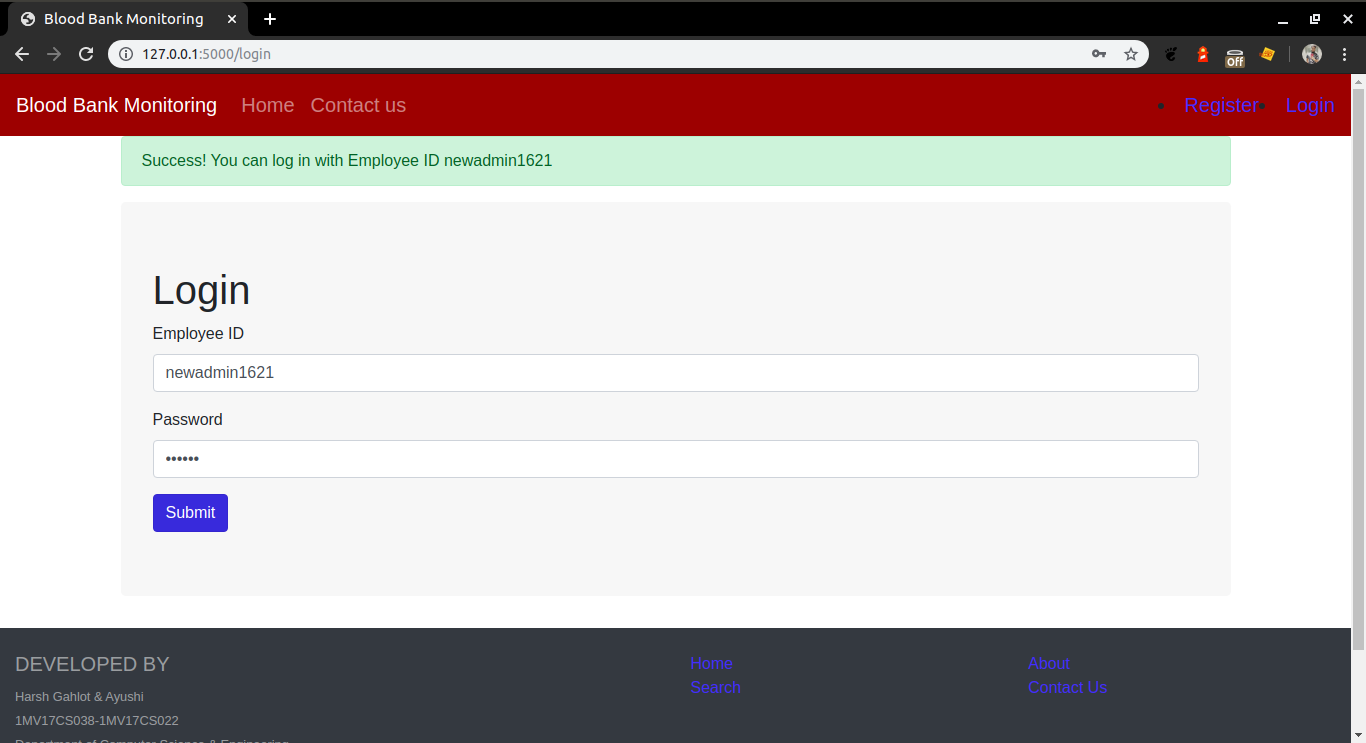
Task: Click the Harsh Gahlot & Ayushi text
Action: coord(79,697)
